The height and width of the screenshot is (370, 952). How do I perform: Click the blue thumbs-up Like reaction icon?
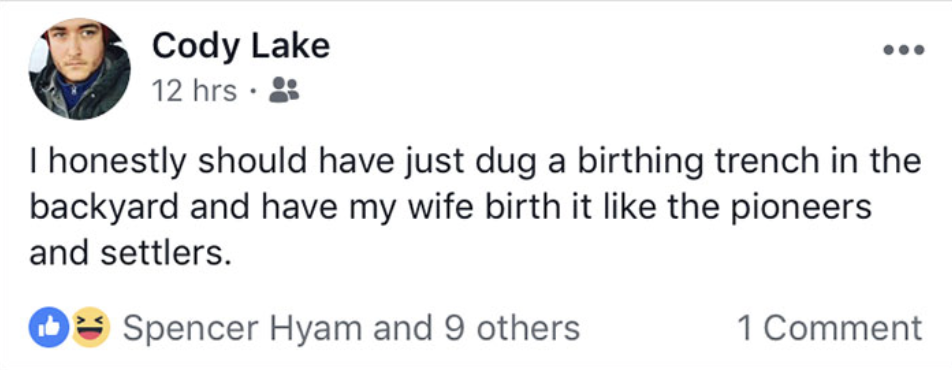point(49,328)
